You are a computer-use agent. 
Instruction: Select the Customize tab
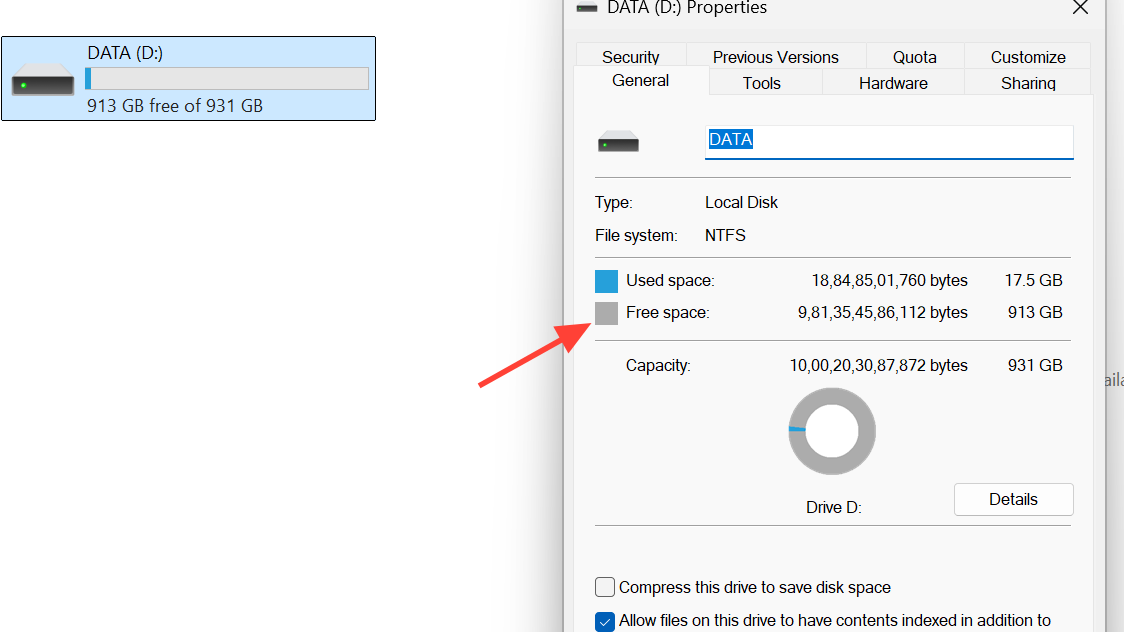point(1027,57)
